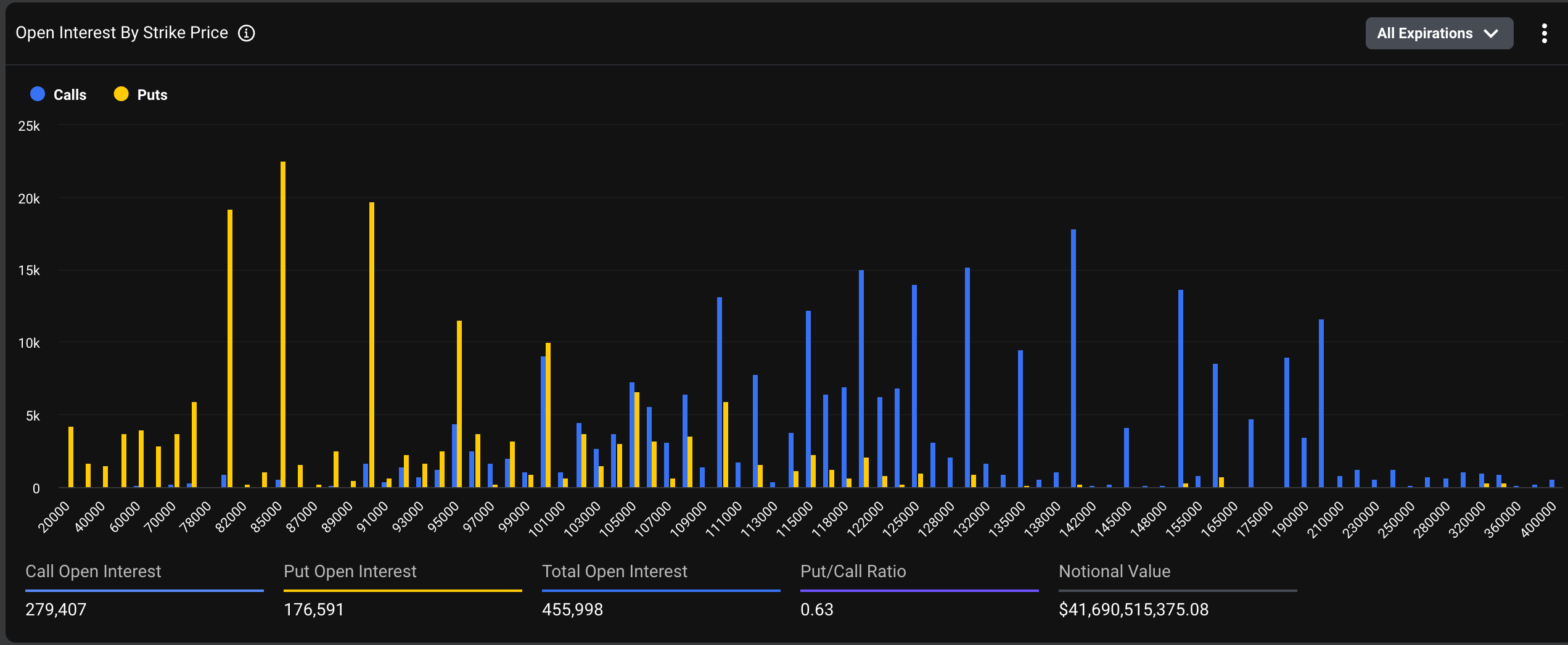Image resolution: width=1568 pixels, height=645 pixels.
Task: Click the Notional Value figure
Action: click(x=1133, y=609)
